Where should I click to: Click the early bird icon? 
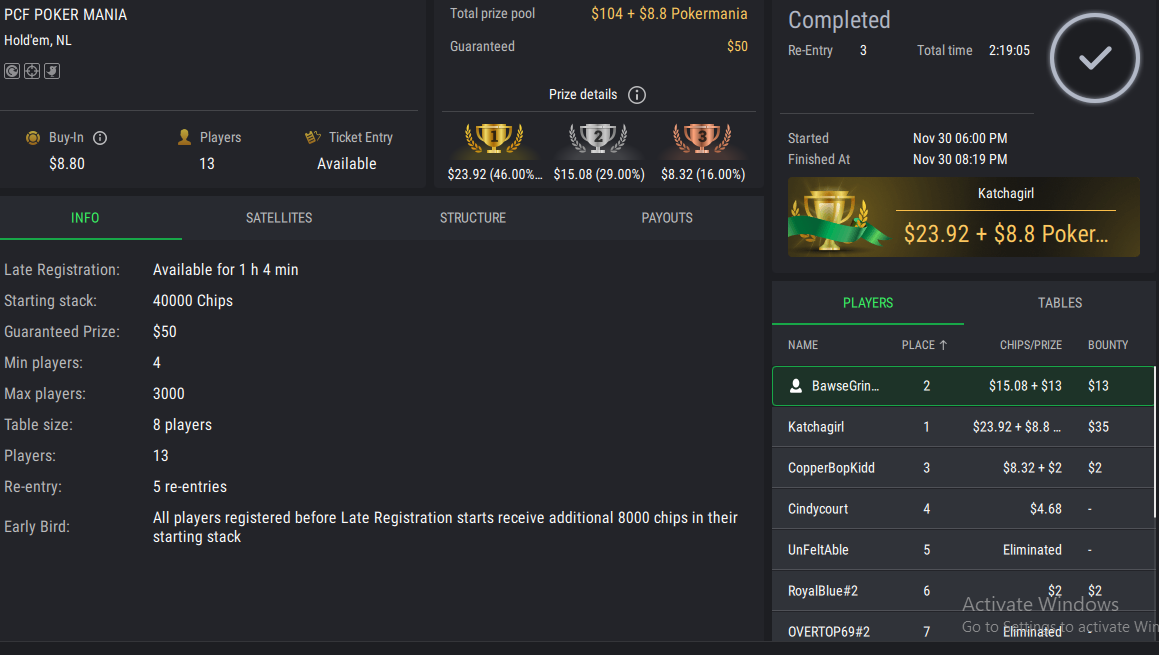tap(52, 71)
